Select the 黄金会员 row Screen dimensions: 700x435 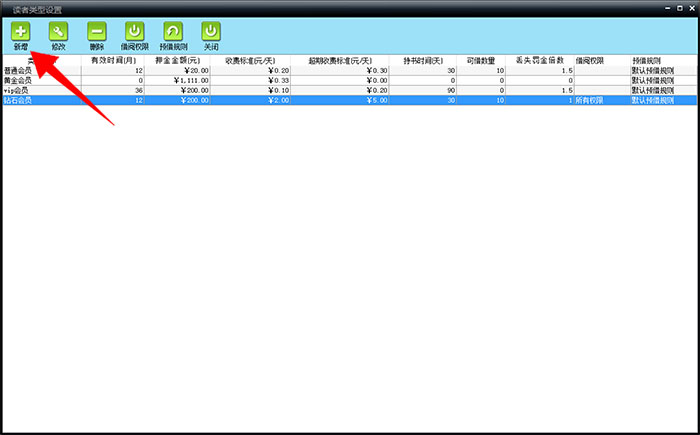(350, 80)
